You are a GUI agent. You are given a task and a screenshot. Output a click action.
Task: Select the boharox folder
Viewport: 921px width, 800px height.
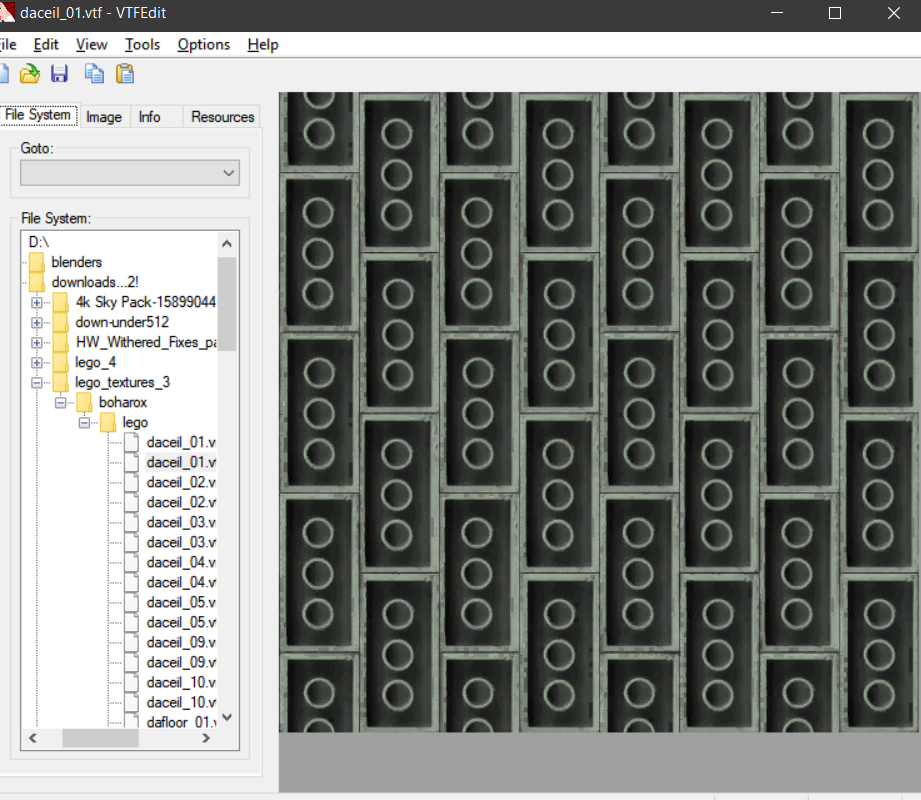123,402
